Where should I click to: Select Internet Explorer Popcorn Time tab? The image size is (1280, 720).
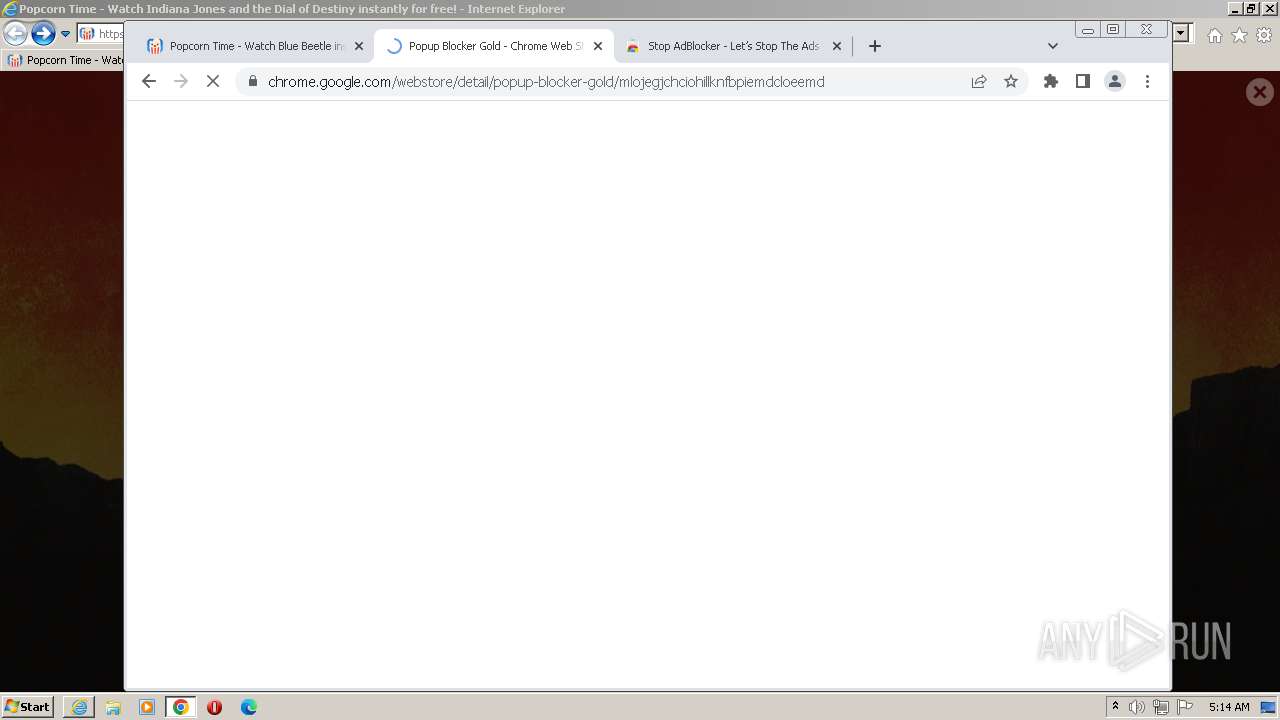[x=64, y=60]
